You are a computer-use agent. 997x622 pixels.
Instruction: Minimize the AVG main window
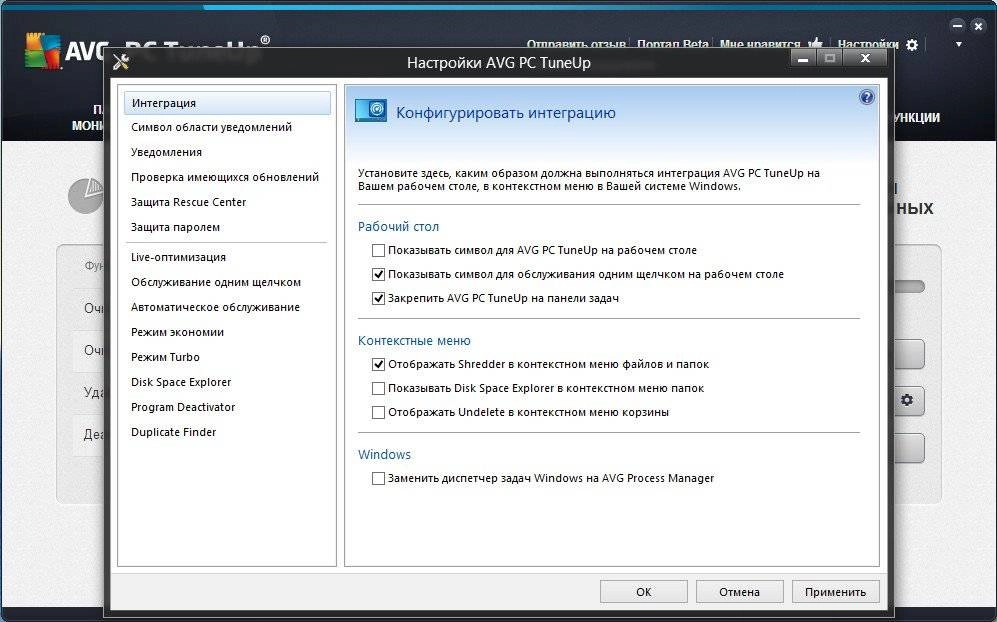click(958, 25)
